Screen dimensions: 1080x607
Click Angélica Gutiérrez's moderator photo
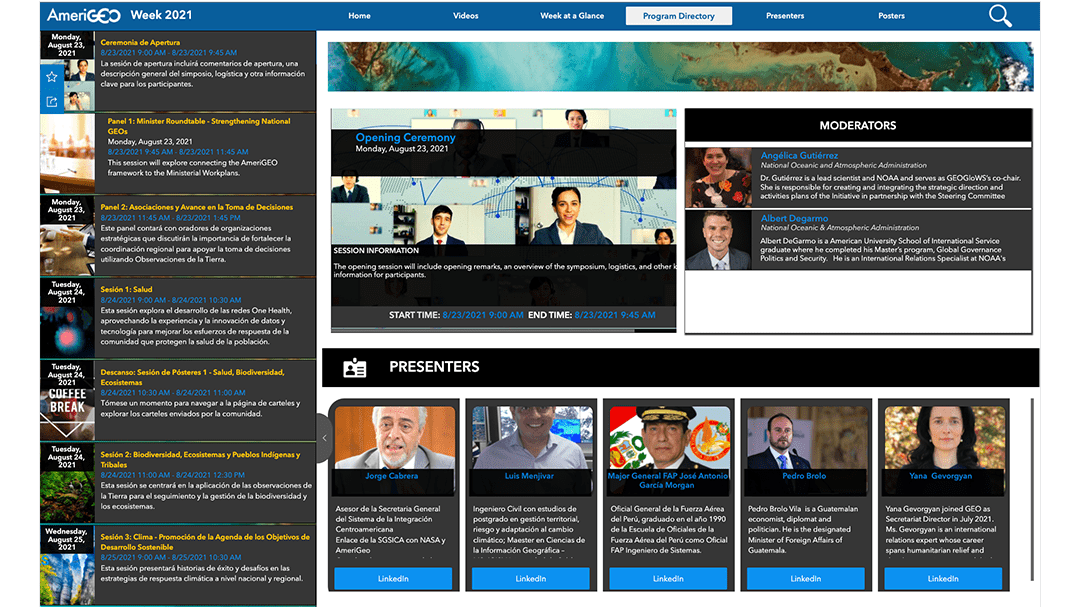click(x=718, y=178)
